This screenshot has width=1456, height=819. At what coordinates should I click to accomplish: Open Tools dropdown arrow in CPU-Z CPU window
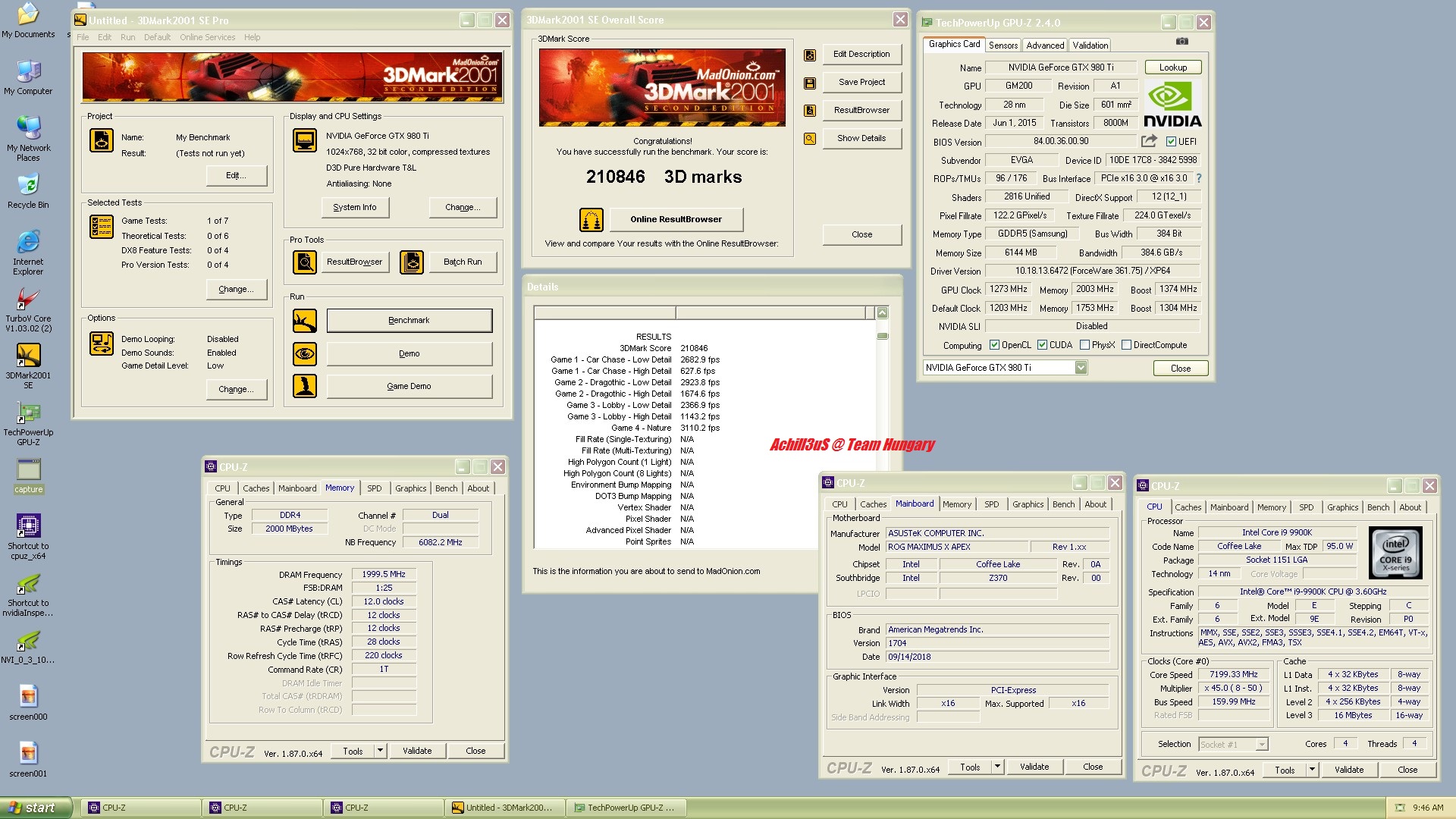1312,770
